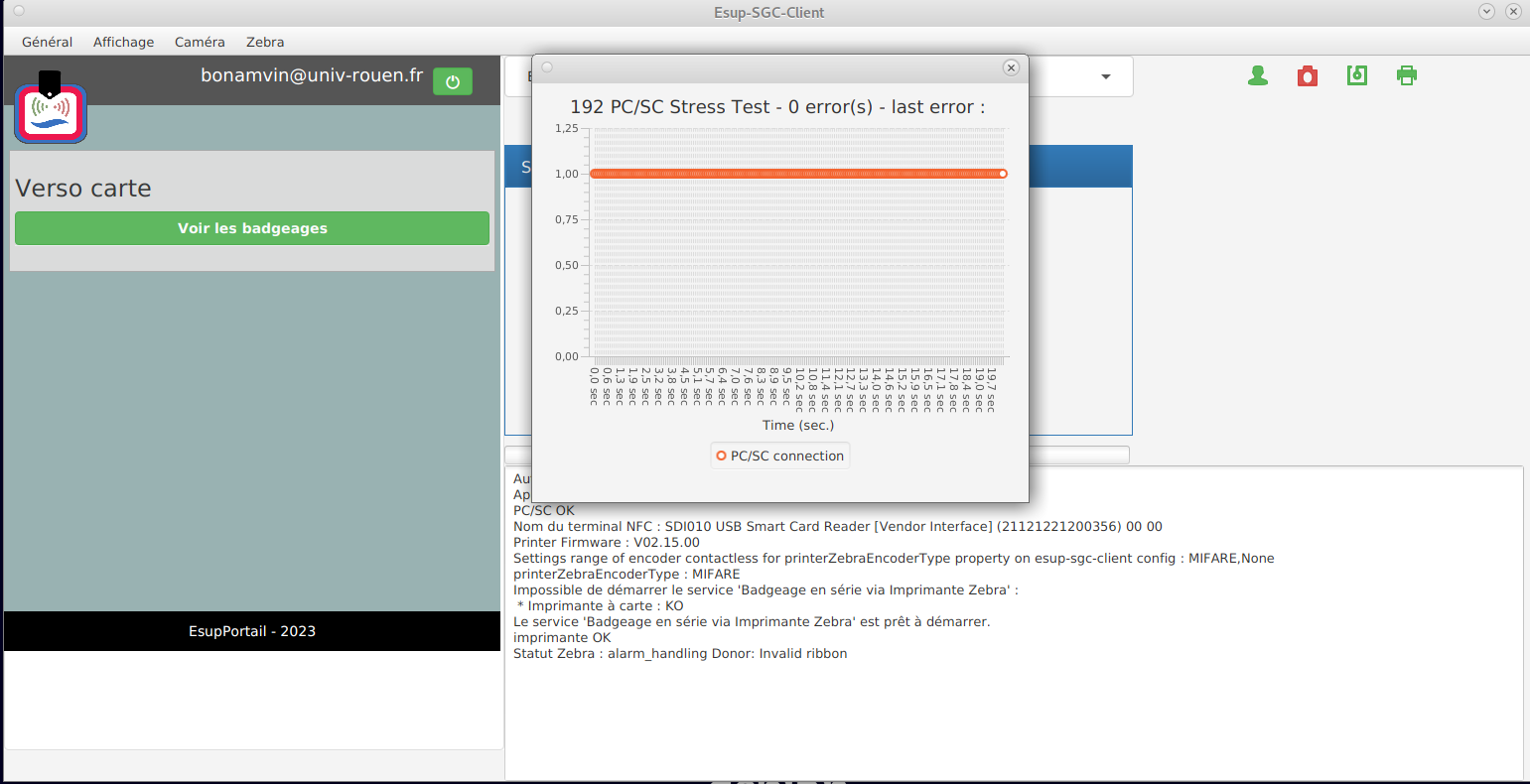1530x784 pixels.
Task: Click the red camera status icon
Action: point(1308,75)
